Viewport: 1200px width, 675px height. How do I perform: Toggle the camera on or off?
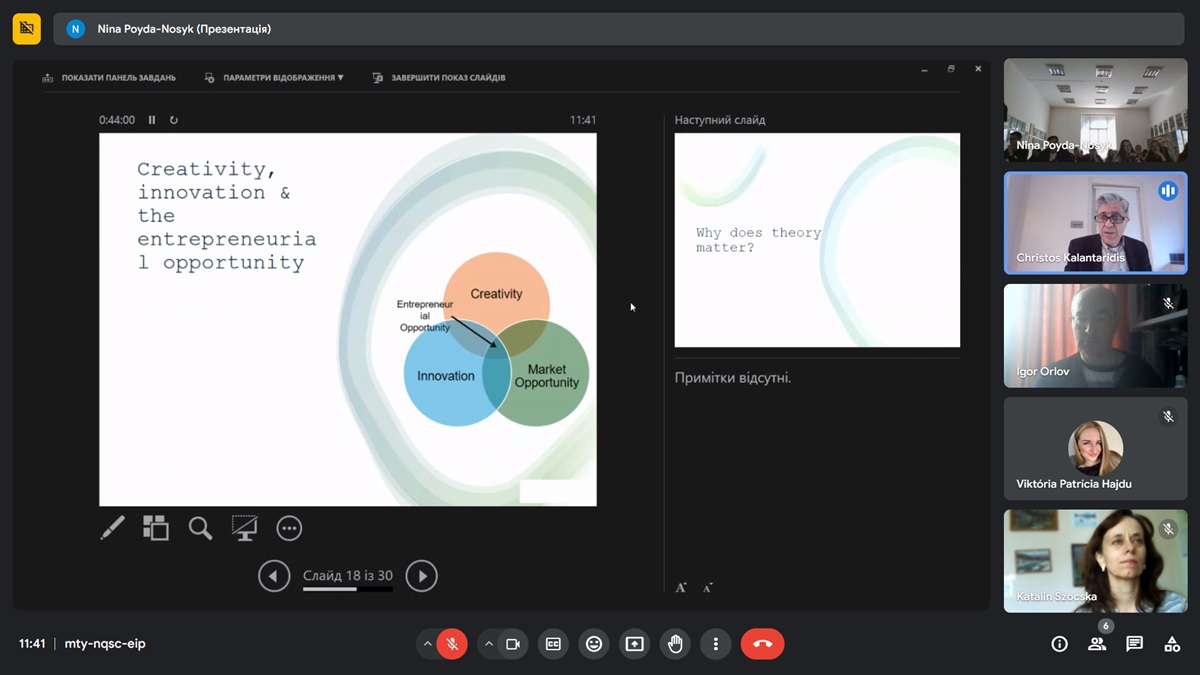pyautogui.click(x=513, y=644)
